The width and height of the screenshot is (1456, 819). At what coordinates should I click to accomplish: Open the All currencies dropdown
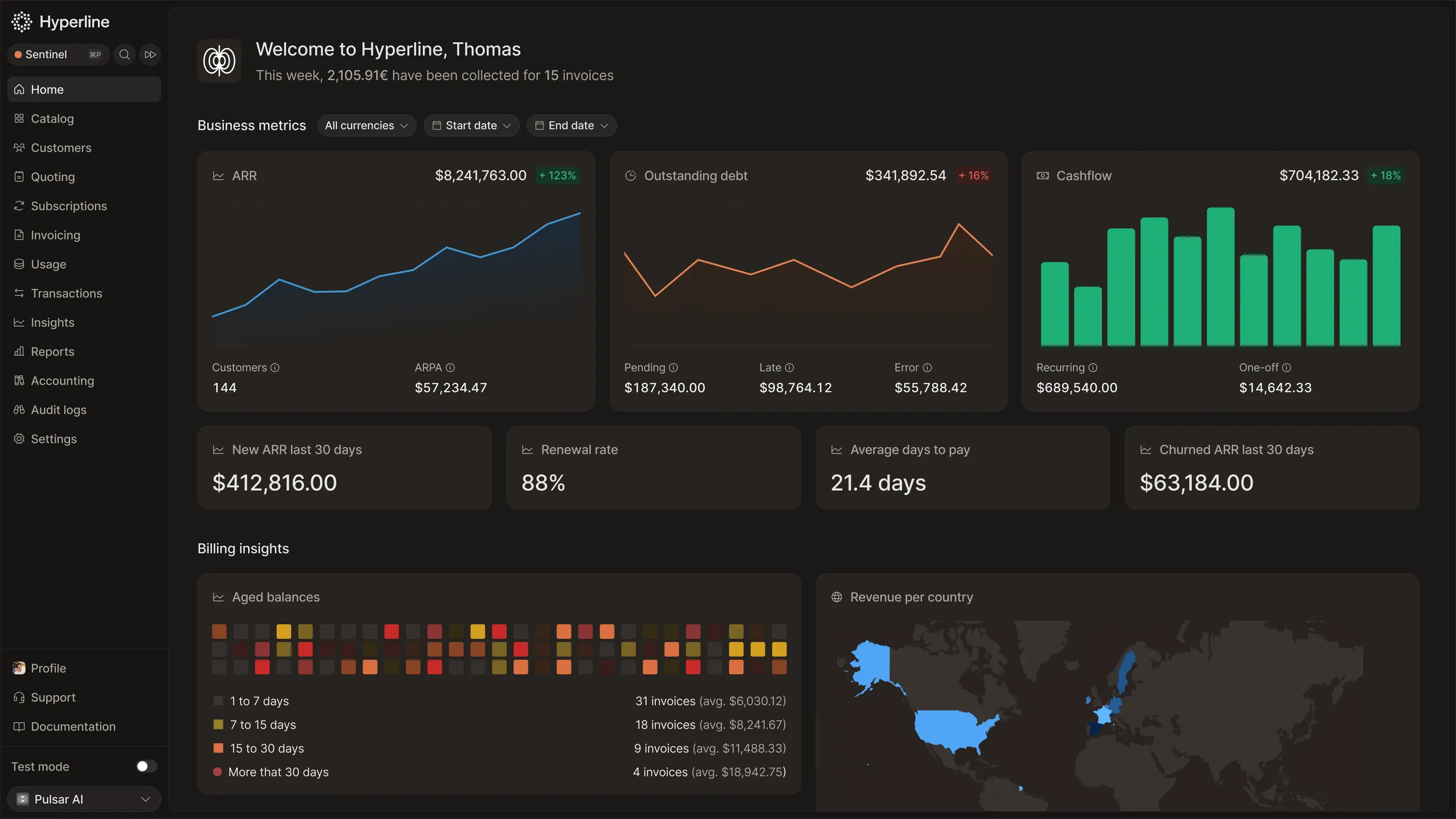pyautogui.click(x=367, y=125)
